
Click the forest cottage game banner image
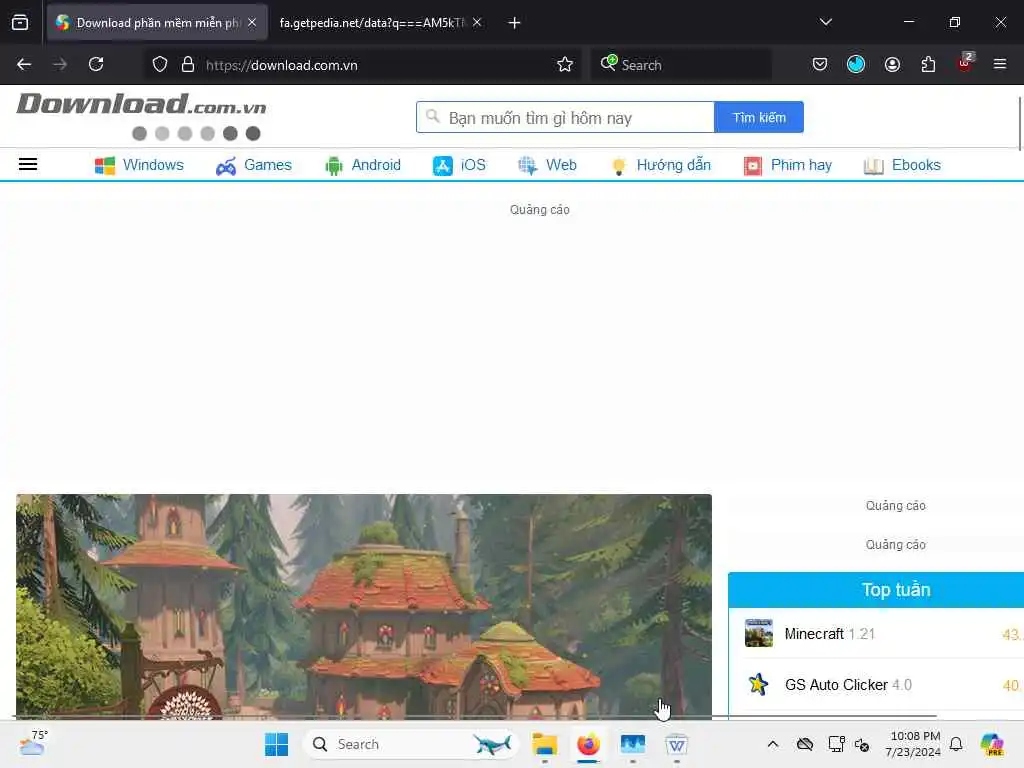coord(364,607)
